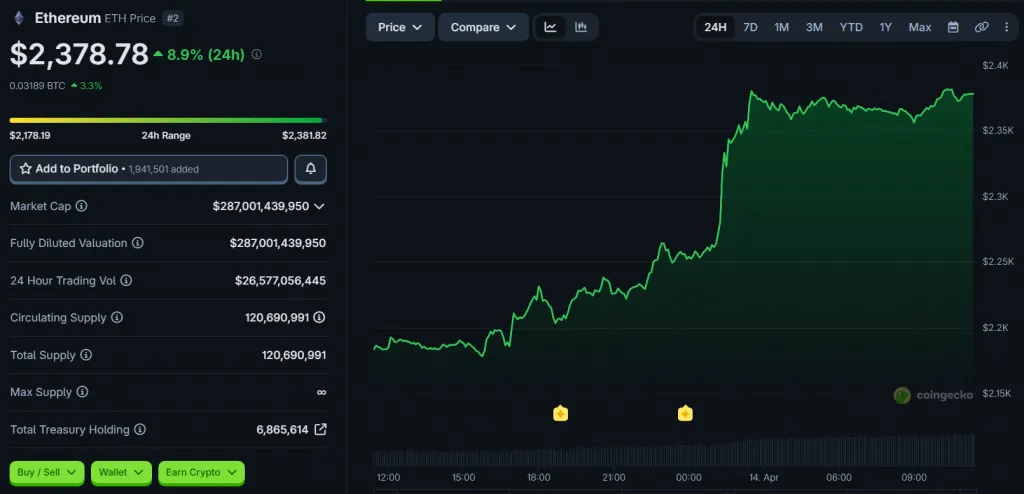Viewport: 1024px width, 494px height.
Task: Click the chart event marker near 00:00
Action: coord(685,413)
